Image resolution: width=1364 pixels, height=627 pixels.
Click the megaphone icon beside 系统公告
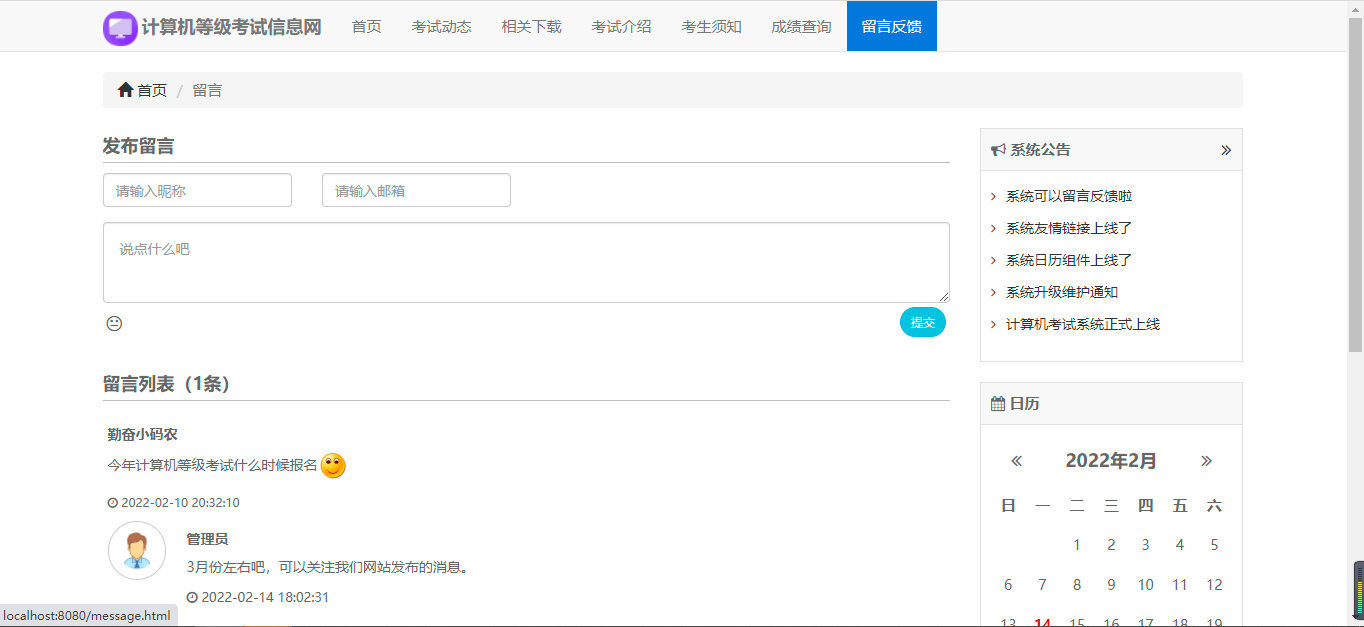(998, 150)
